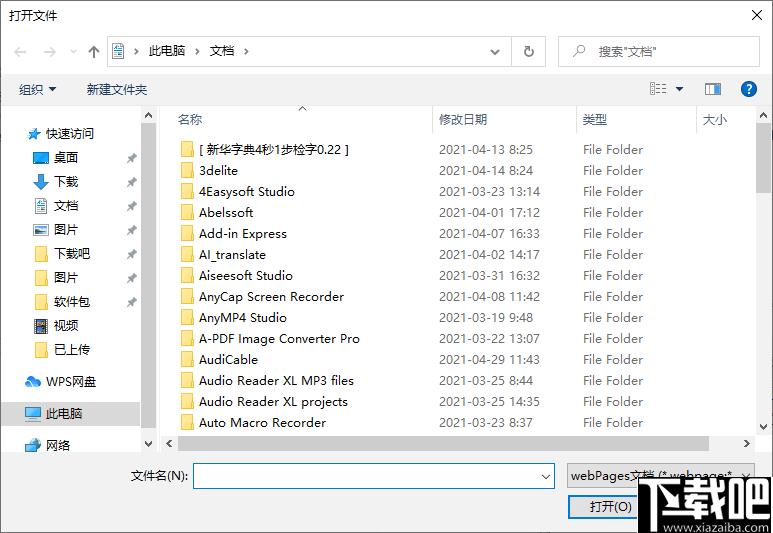Select the AnyMP4 Studio folder
Image resolution: width=773 pixels, height=533 pixels.
(x=243, y=318)
